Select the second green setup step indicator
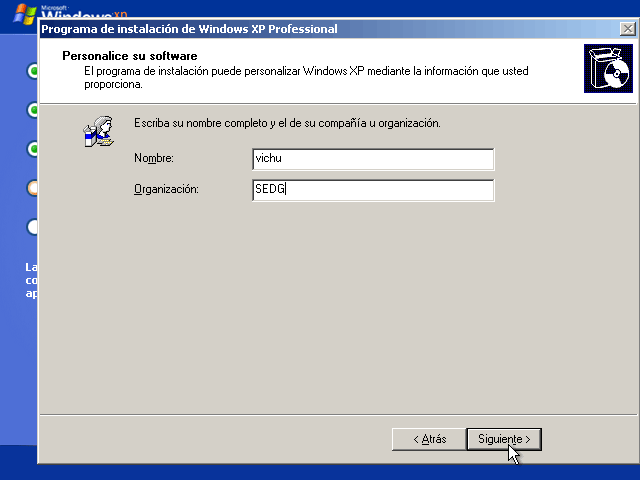Viewport: 640px width, 480px height. (x=33, y=110)
